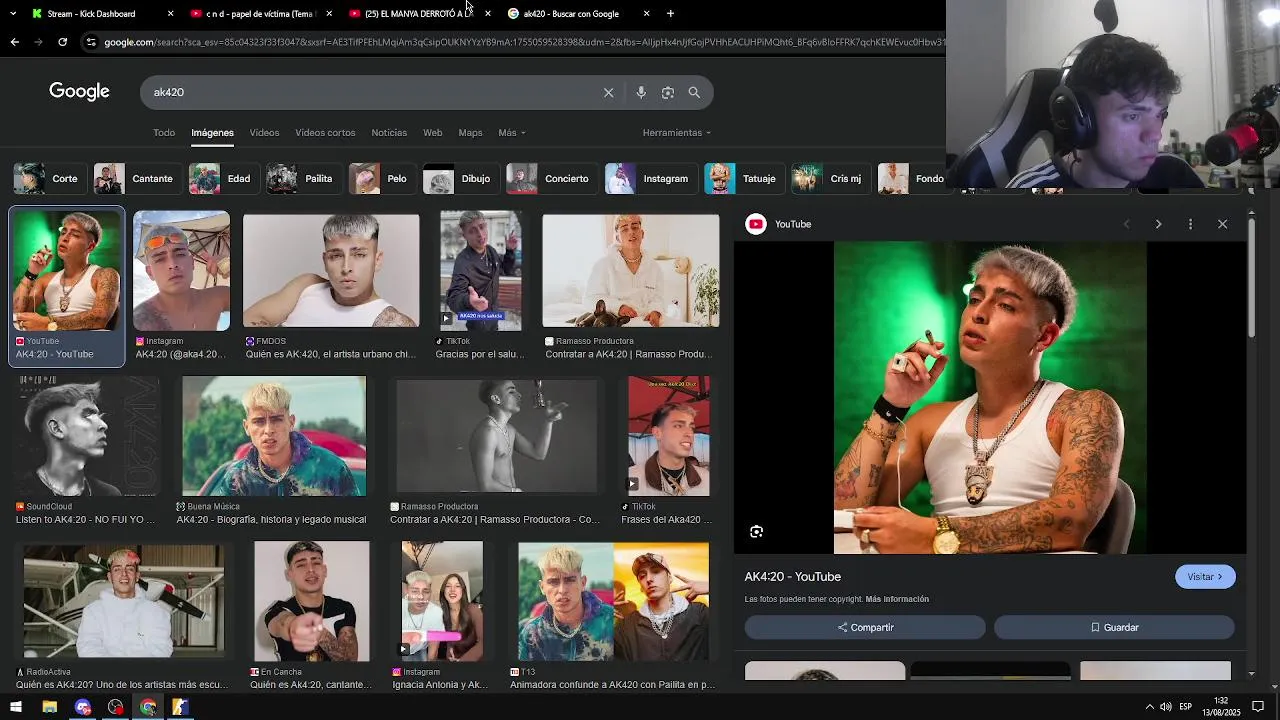Screen dimensions: 1280x720
Task: Open Chrome from the taskbar
Action: (148, 707)
